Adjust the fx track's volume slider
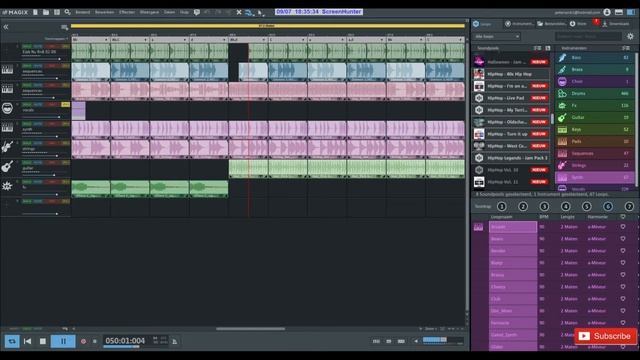Screen dimensions: 640x360 coord(41,194)
